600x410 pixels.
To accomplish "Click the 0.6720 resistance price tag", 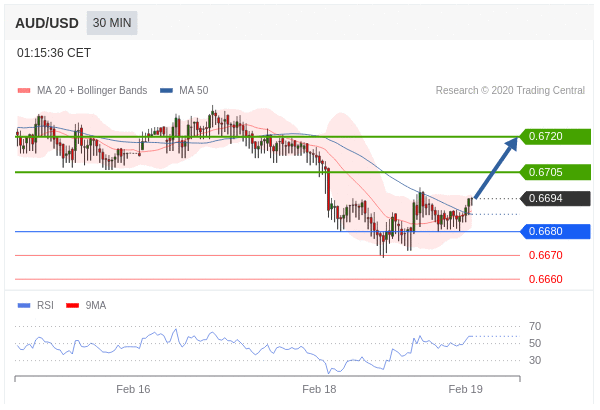I will (x=555, y=136).
